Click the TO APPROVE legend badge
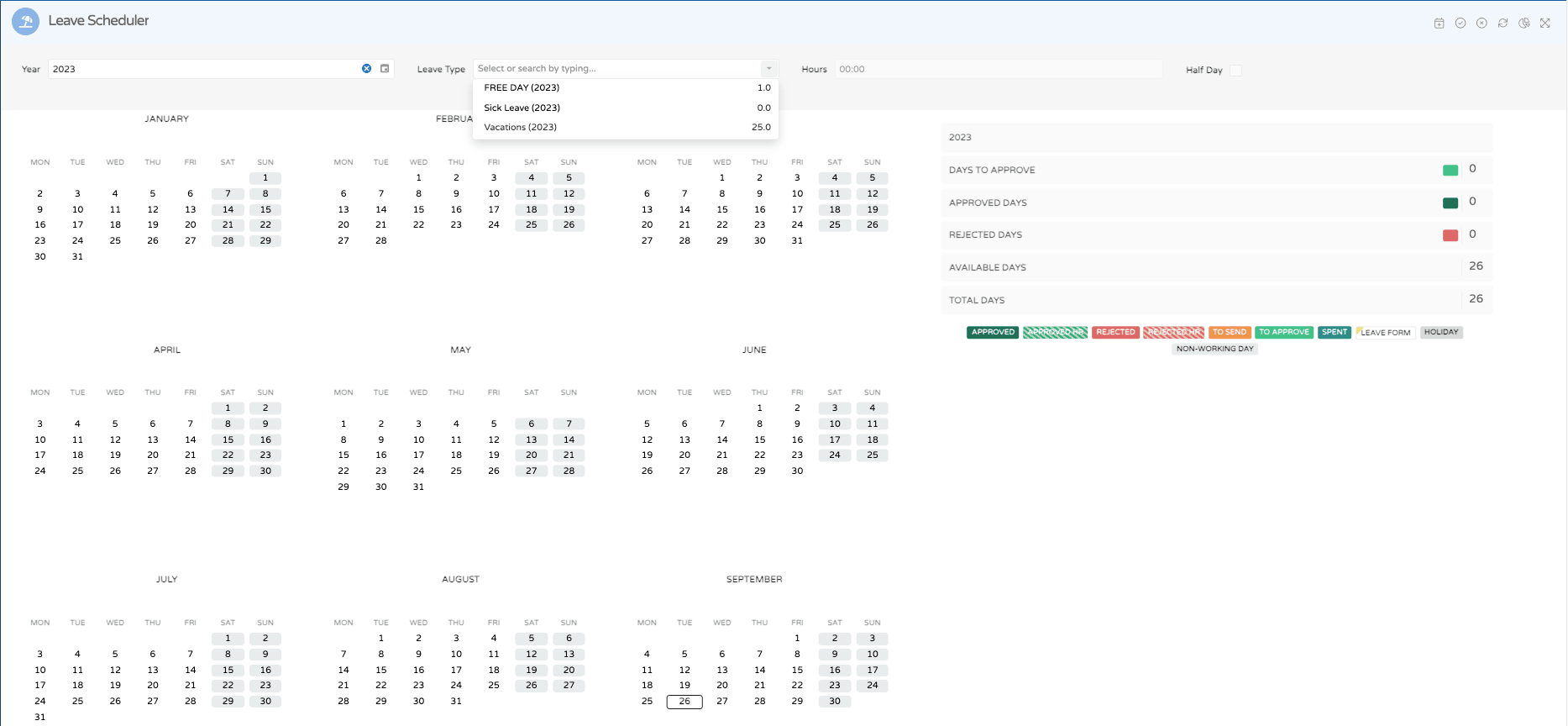This screenshot has height=726, width=1568. [x=1284, y=333]
